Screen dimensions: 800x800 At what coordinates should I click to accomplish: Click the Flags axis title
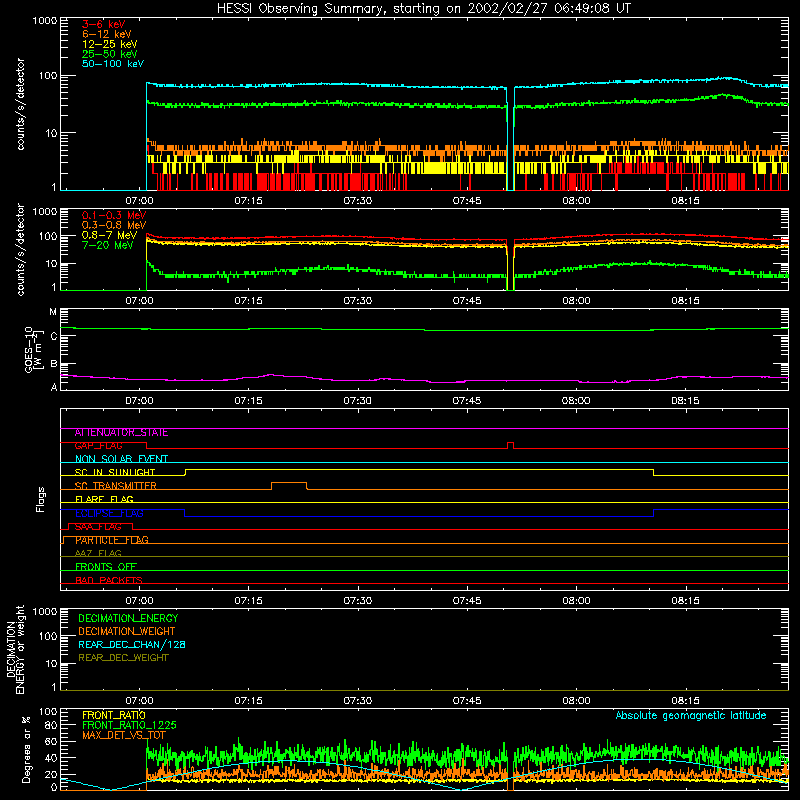point(40,499)
